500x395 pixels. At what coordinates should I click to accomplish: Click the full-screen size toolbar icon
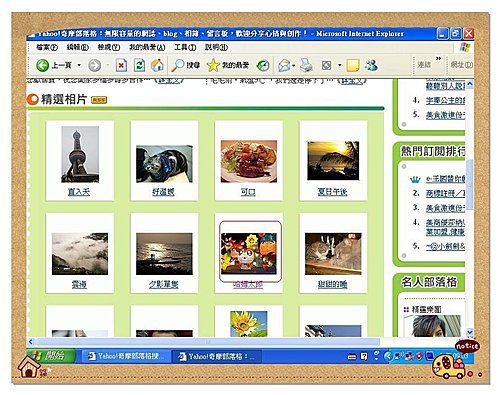pos(326,65)
